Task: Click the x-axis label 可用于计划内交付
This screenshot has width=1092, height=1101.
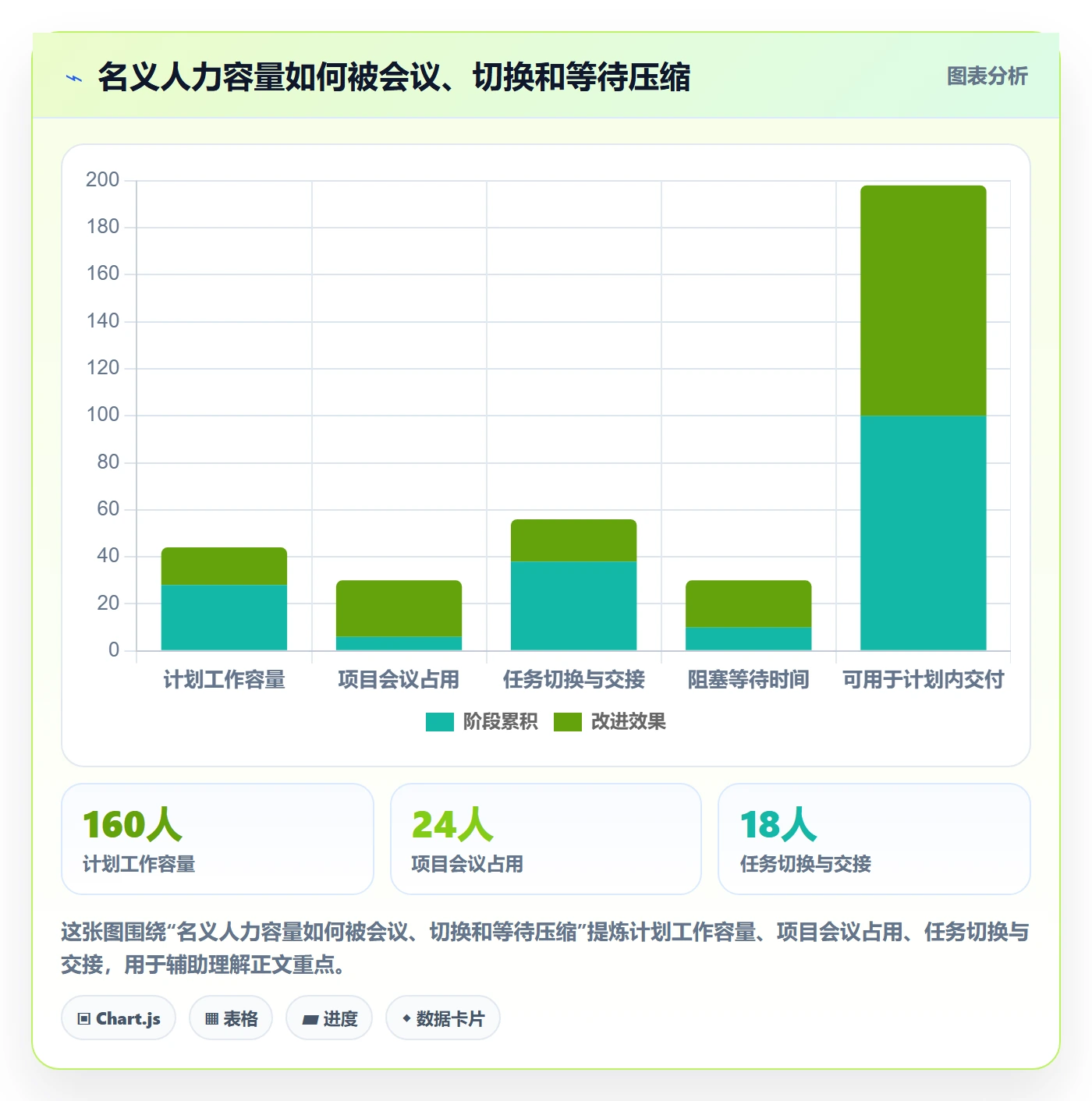Action: pos(923,680)
